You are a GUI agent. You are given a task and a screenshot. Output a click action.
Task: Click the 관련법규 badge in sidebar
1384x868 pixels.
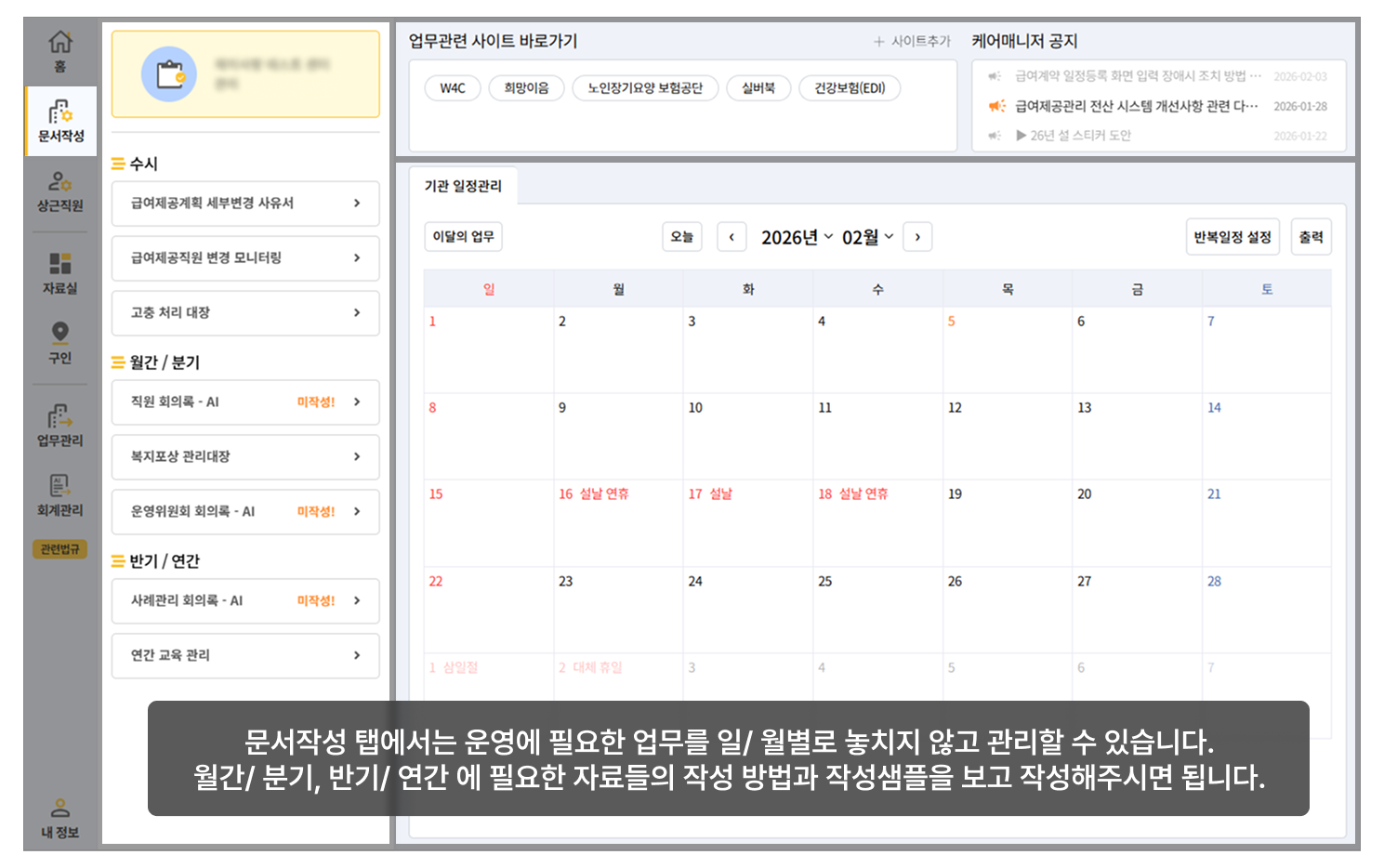tap(60, 549)
